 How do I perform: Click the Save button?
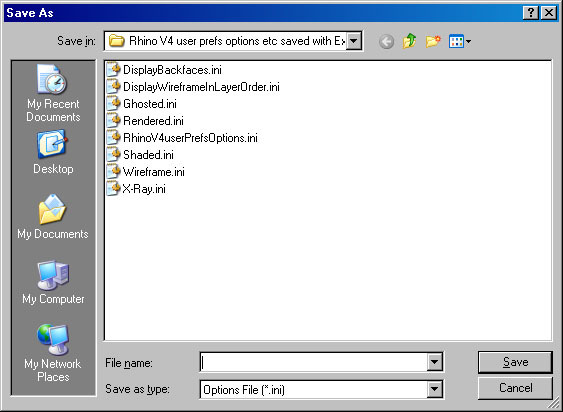pyautogui.click(x=515, y=362)
